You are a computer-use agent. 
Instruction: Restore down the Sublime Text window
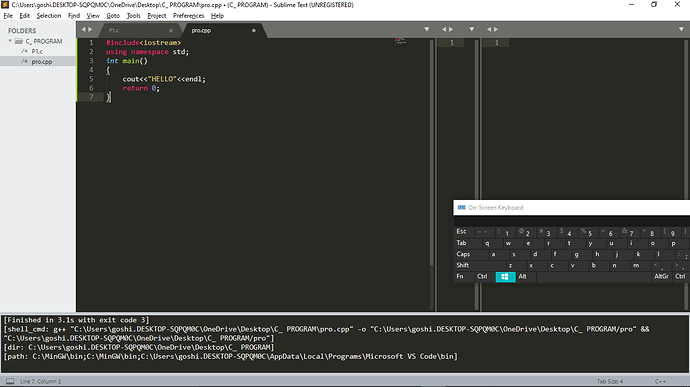click(654, 4)
